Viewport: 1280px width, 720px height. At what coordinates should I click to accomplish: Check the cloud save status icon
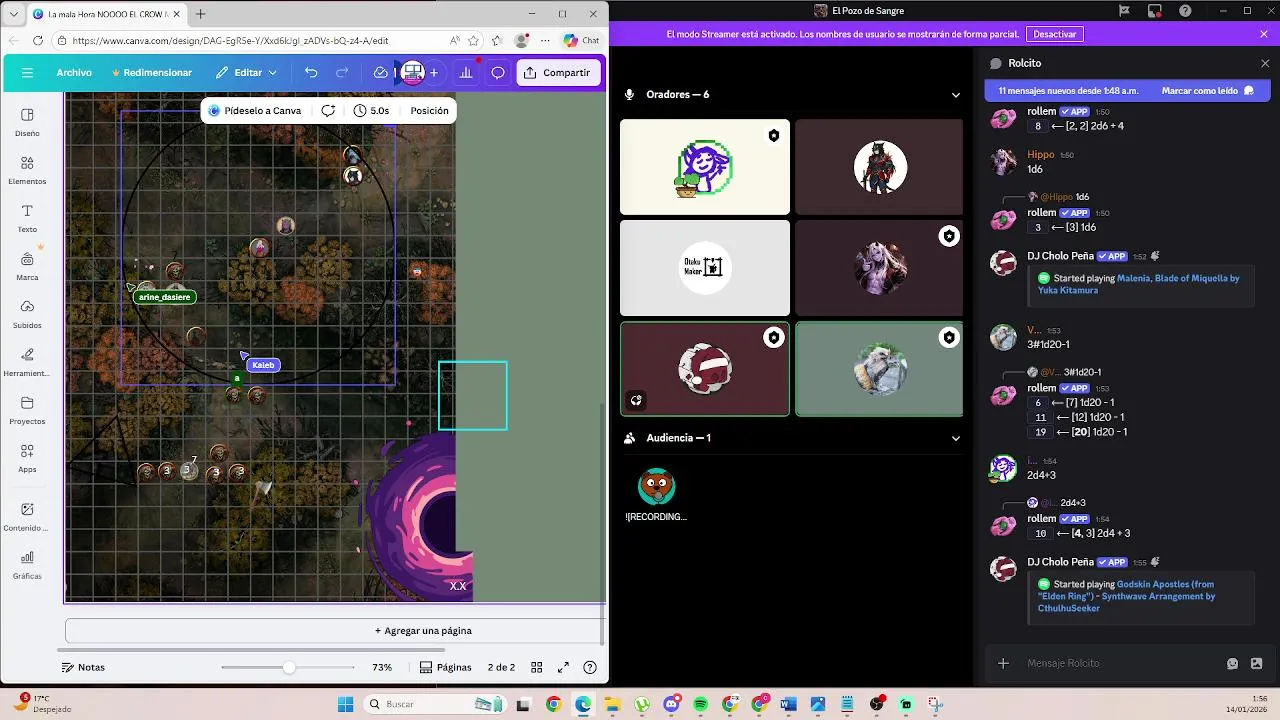pos(380,73)
